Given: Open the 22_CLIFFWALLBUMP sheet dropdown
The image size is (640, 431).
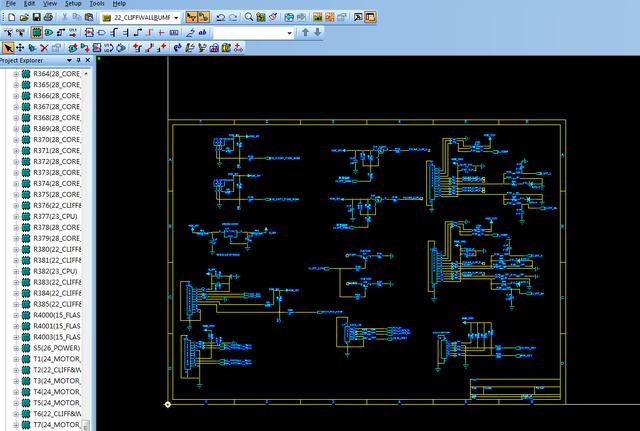Looking at the screenshot, I should (176, 18).
